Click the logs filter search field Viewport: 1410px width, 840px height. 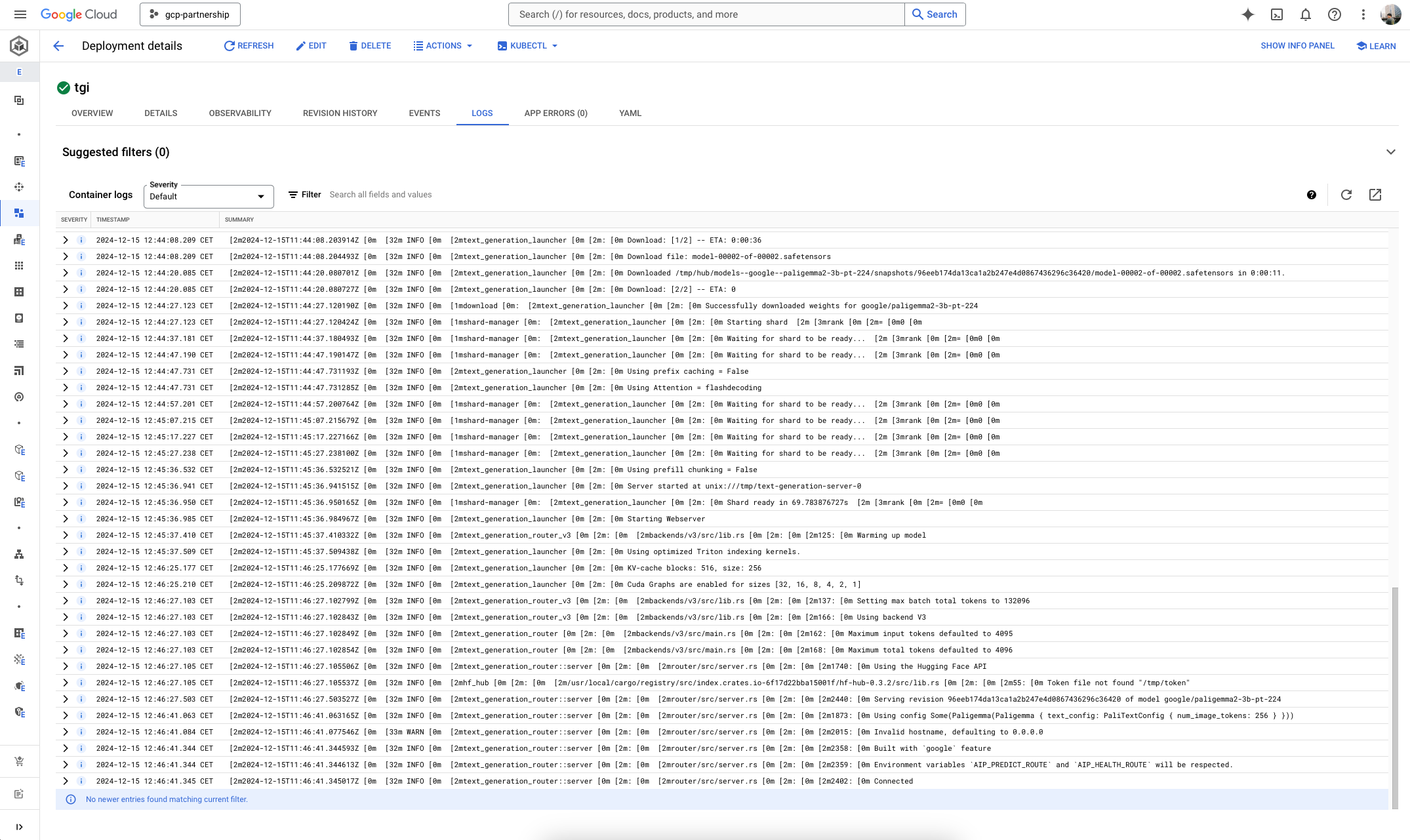click(x=459, y=195)
